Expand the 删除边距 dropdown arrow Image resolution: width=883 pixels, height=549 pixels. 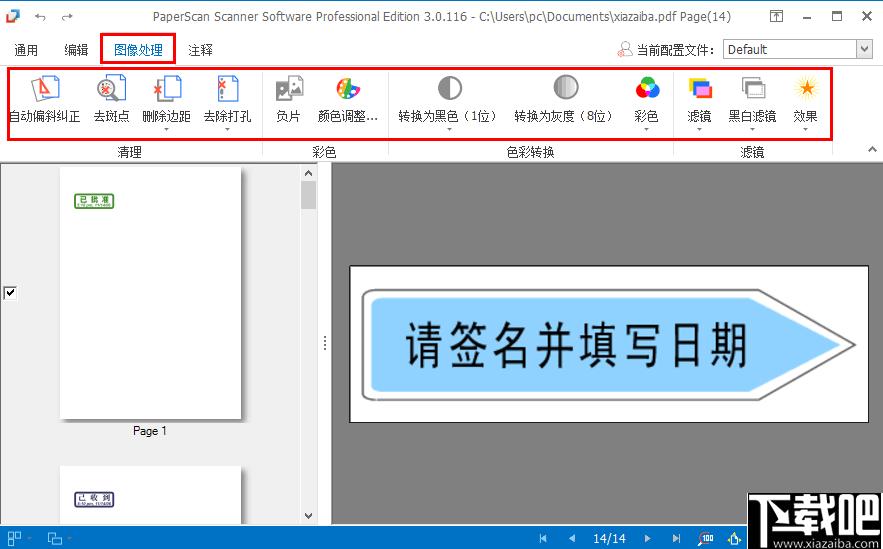point(167,130)
